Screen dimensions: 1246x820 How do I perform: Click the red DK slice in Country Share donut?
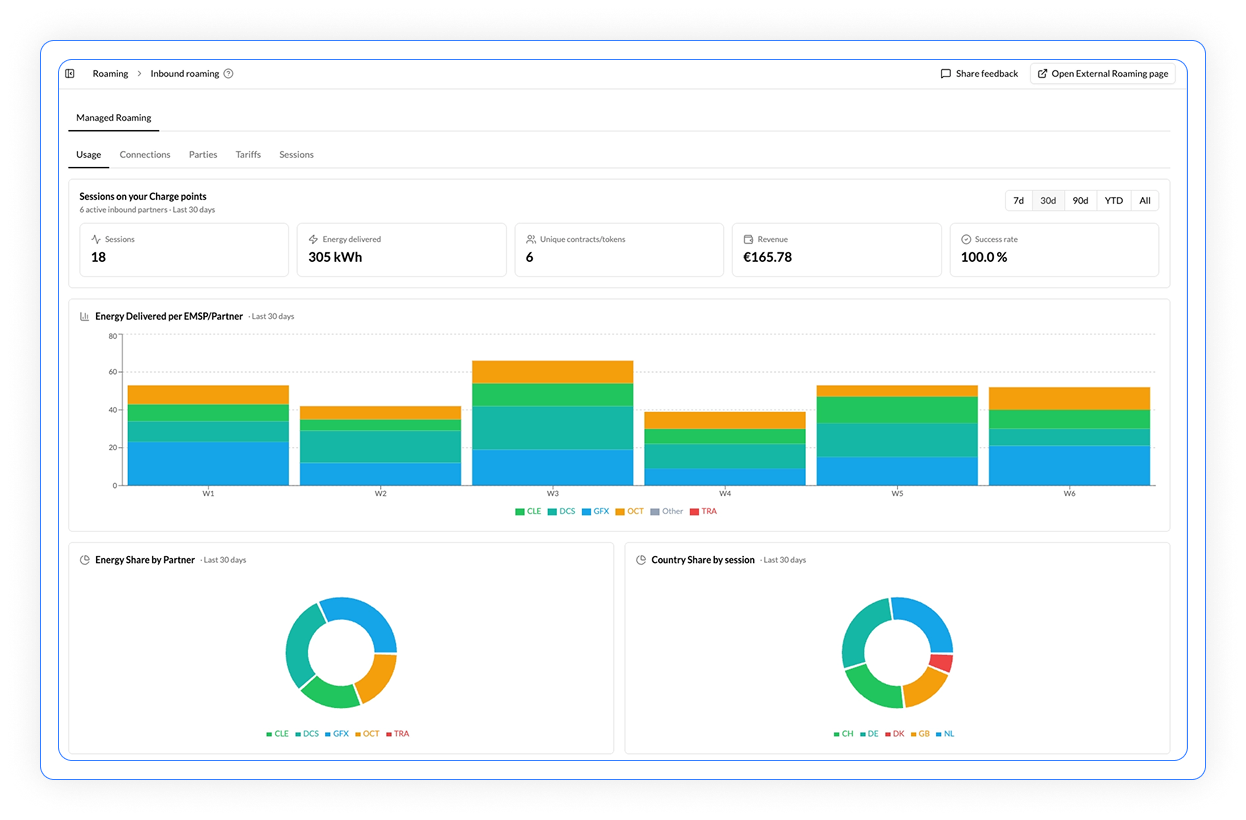point(941,662)
